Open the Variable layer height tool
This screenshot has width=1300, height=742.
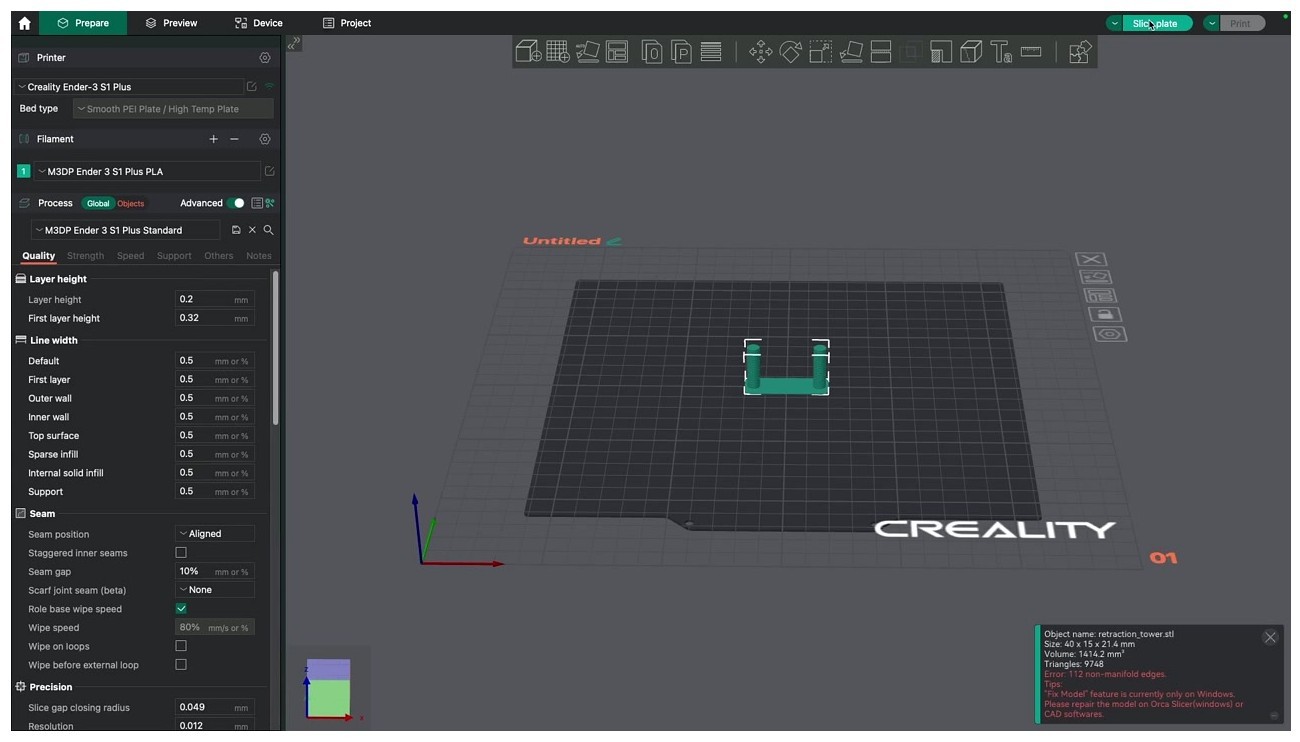[x=711, y=51]
